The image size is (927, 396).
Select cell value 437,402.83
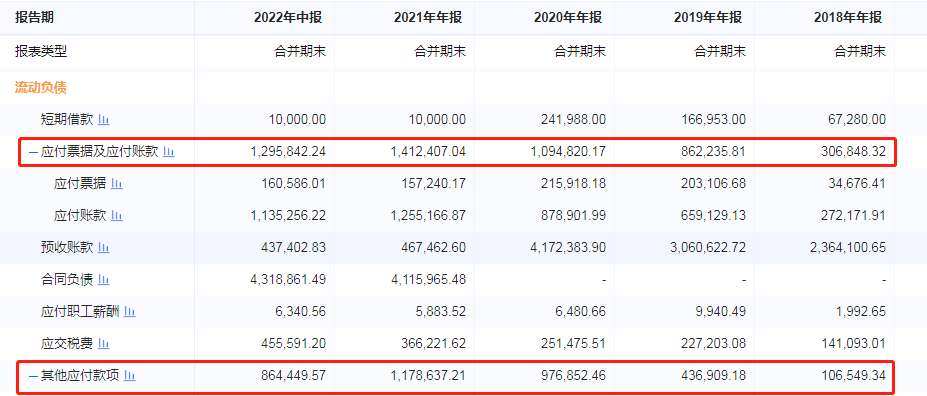(x=293, y=248)
